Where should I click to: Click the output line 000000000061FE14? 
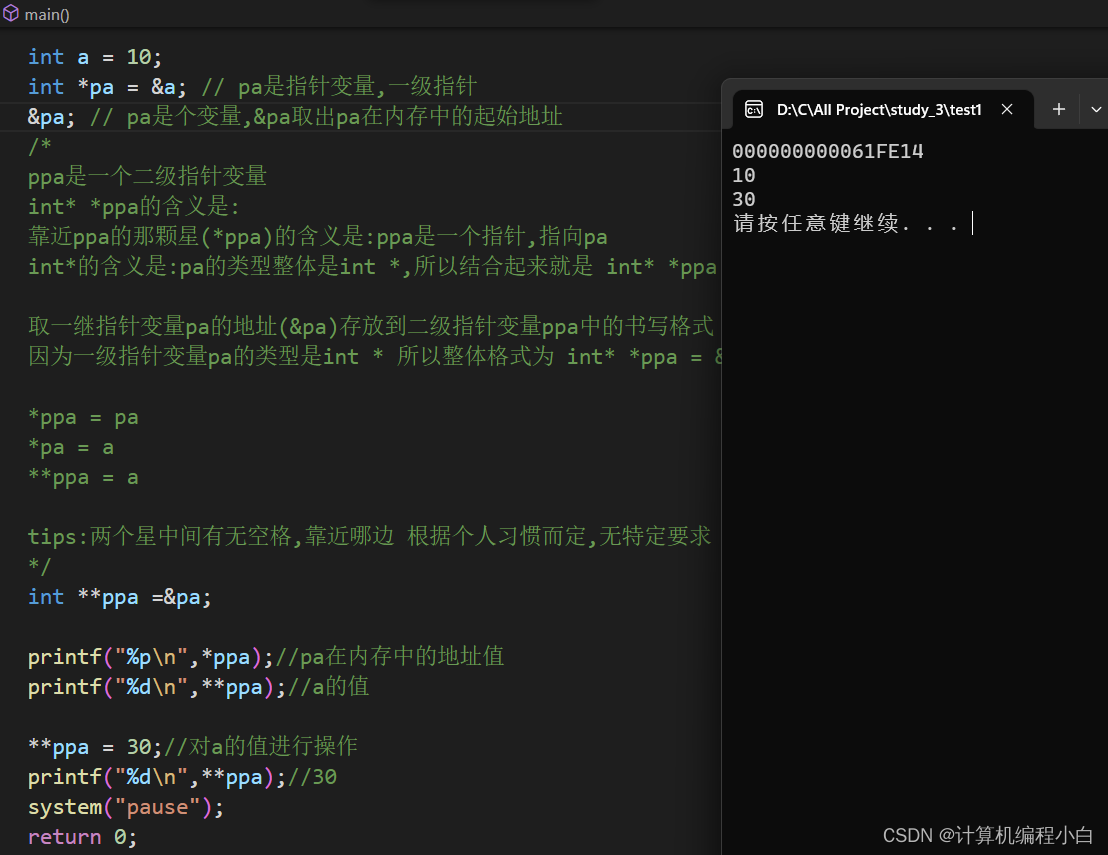[827, 151]
